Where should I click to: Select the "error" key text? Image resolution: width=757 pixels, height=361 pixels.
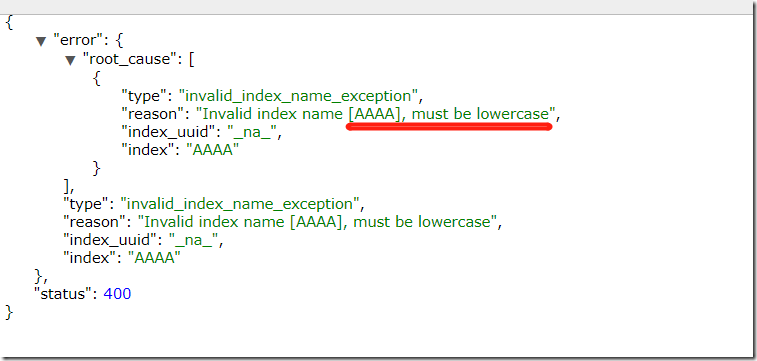[x=77, y=41]
